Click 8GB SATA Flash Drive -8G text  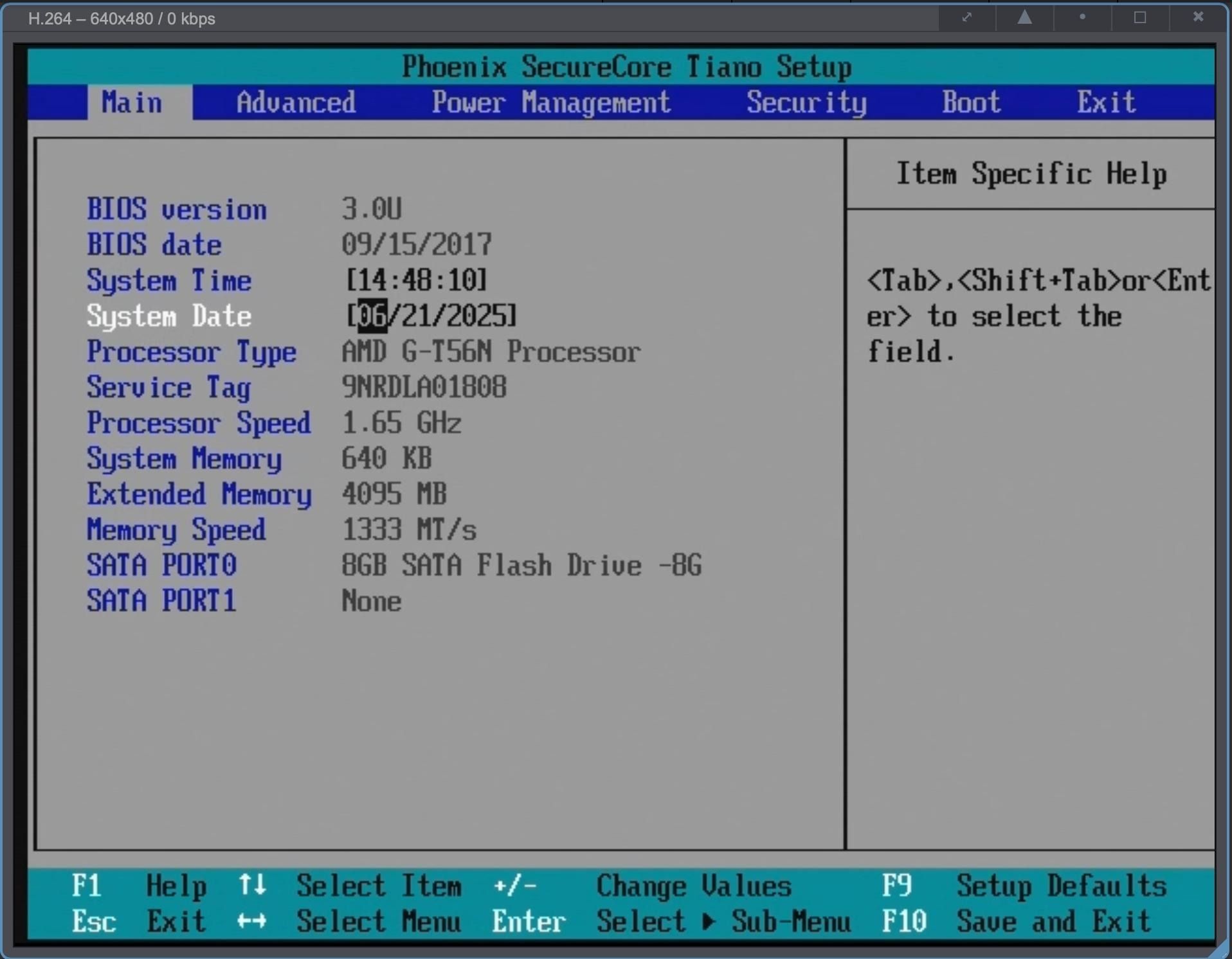[521, 565]
